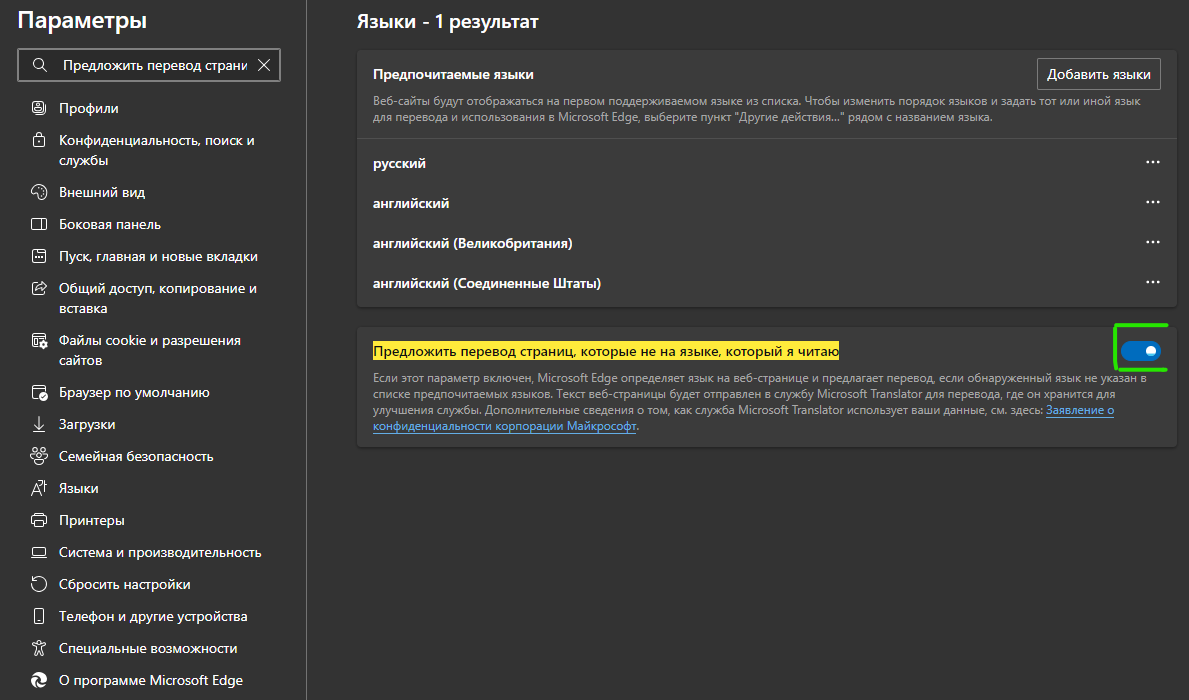Open more actions for английский (Соединенные Штаты)

click(1153, 283)
